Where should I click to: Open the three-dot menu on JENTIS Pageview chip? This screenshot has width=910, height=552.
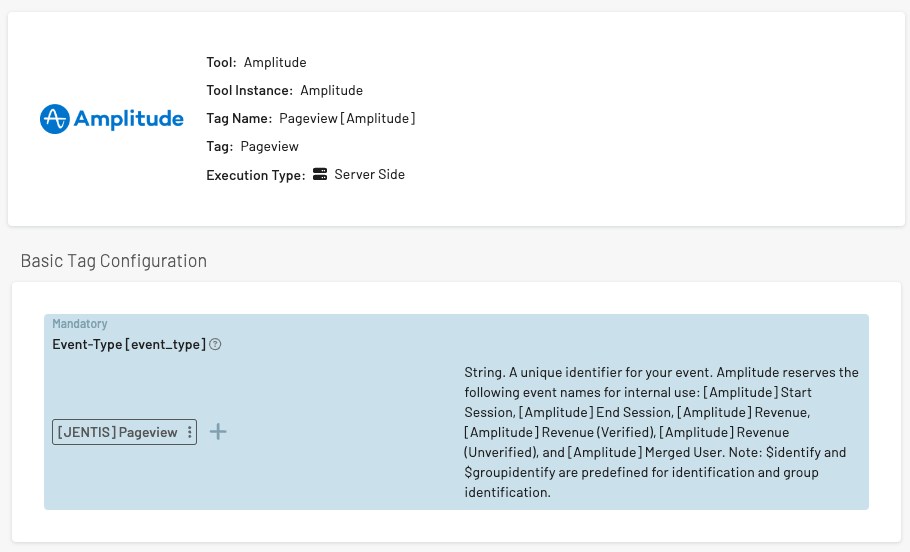coord(189,432)
